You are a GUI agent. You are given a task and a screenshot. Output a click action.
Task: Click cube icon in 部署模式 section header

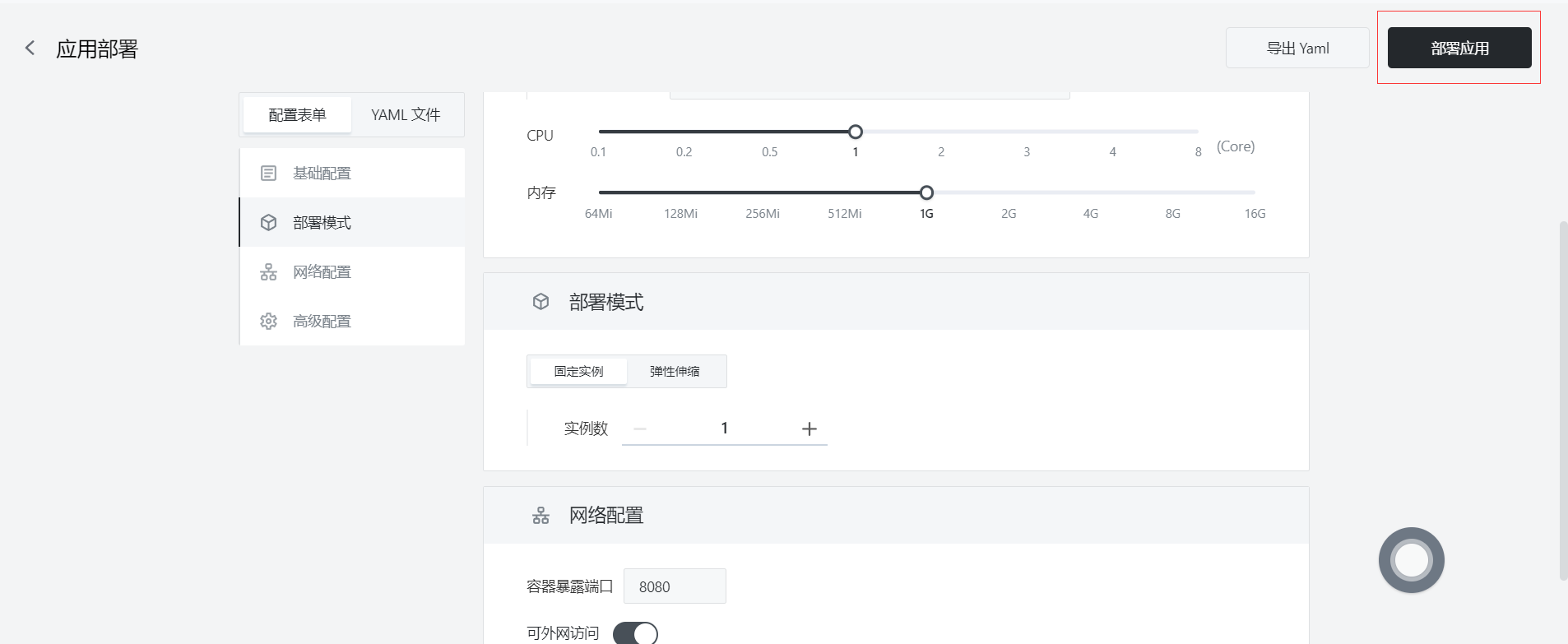540,302
